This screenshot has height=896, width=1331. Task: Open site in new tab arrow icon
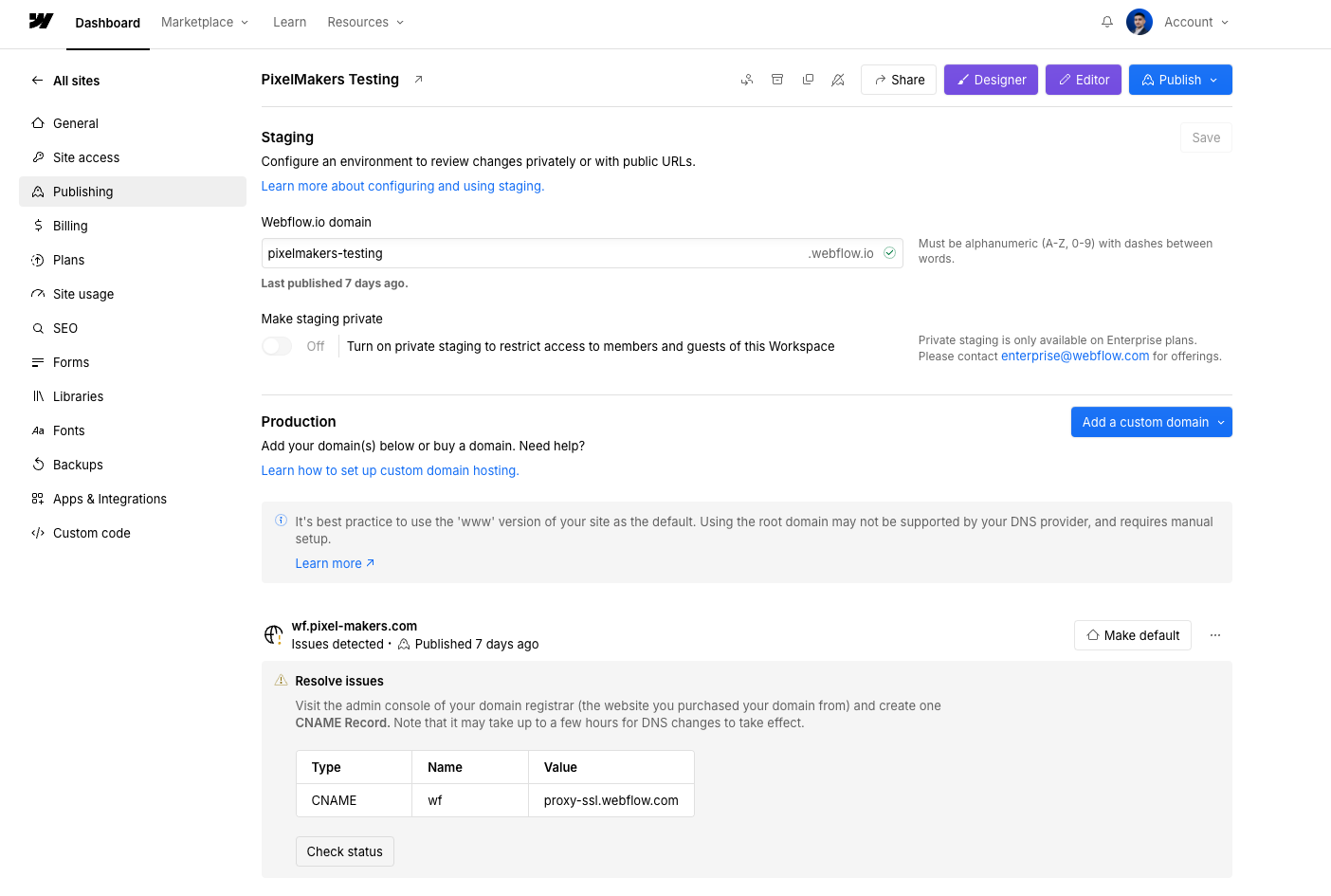[418, 80]
